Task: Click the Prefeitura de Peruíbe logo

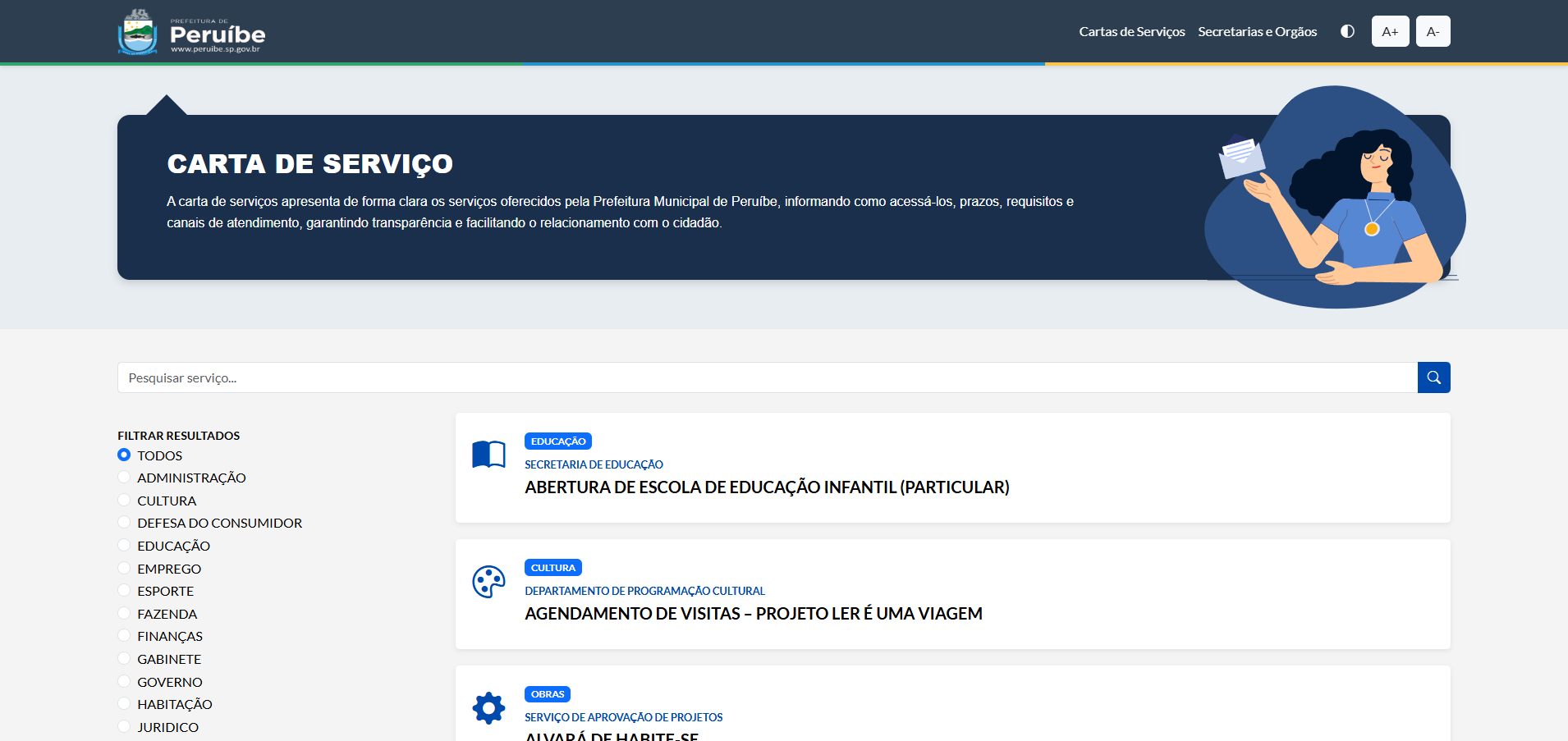Action: coord(191,32)
